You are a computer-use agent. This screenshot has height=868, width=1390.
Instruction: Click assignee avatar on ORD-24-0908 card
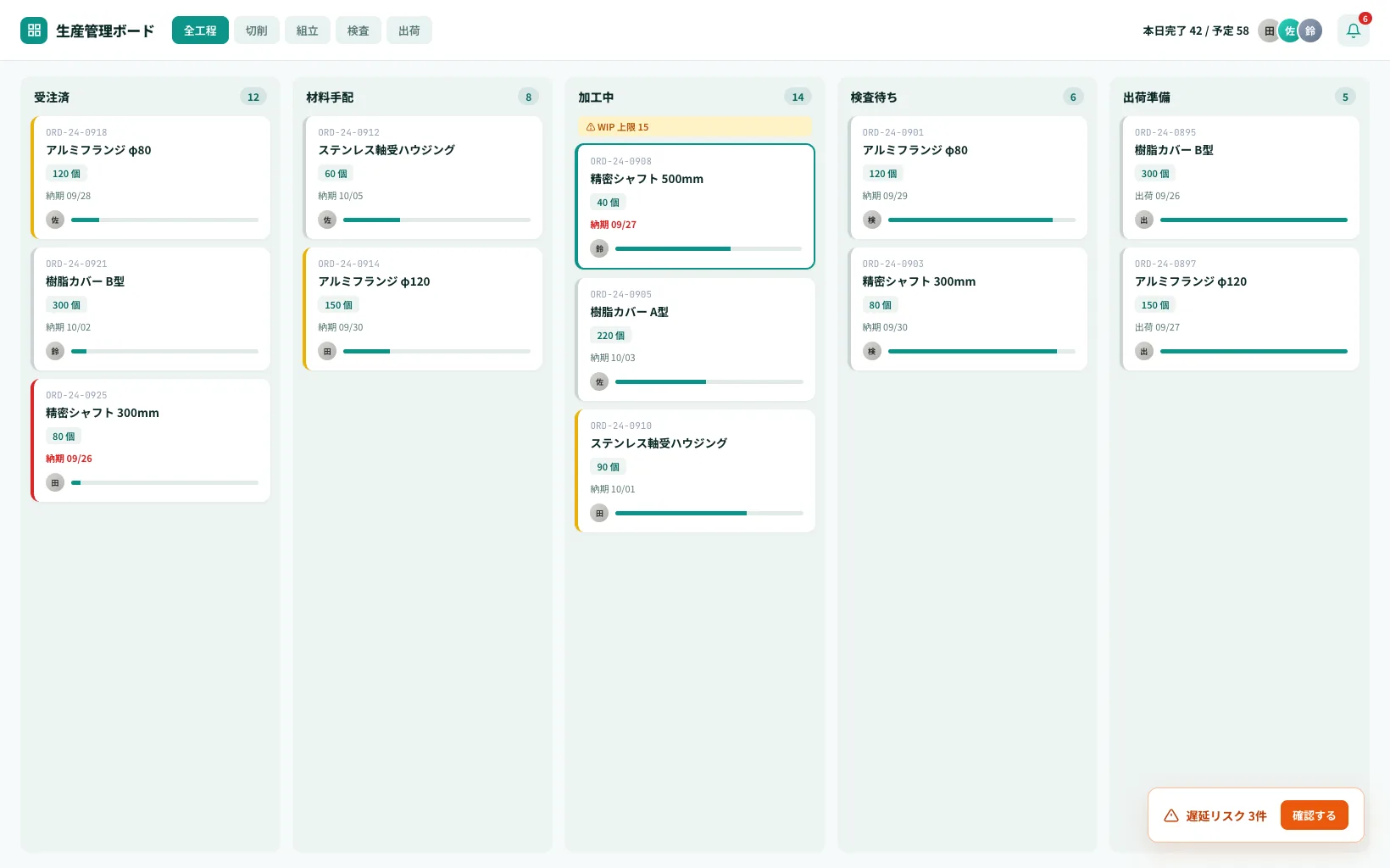pyautogui.click(x=599, y=248)
